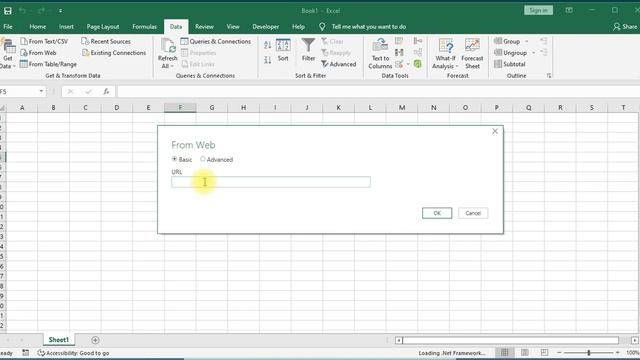The width and height of the screenshot is (640, 360).
Task: Expand the Name Box dropdown
Action: (41, 91)
